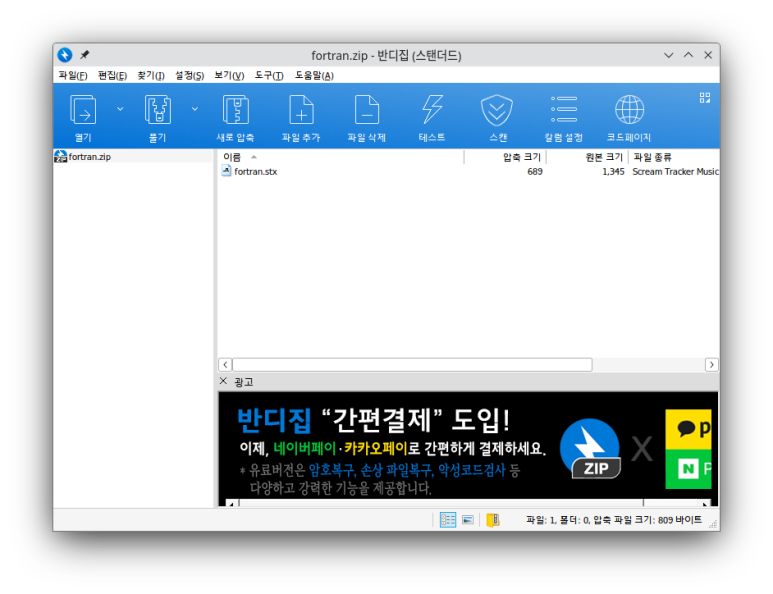The width and height of the screenshot is (773, 594).
Task: Click the 반디집 간편결제 ad banner
Action: click(468, 449)
